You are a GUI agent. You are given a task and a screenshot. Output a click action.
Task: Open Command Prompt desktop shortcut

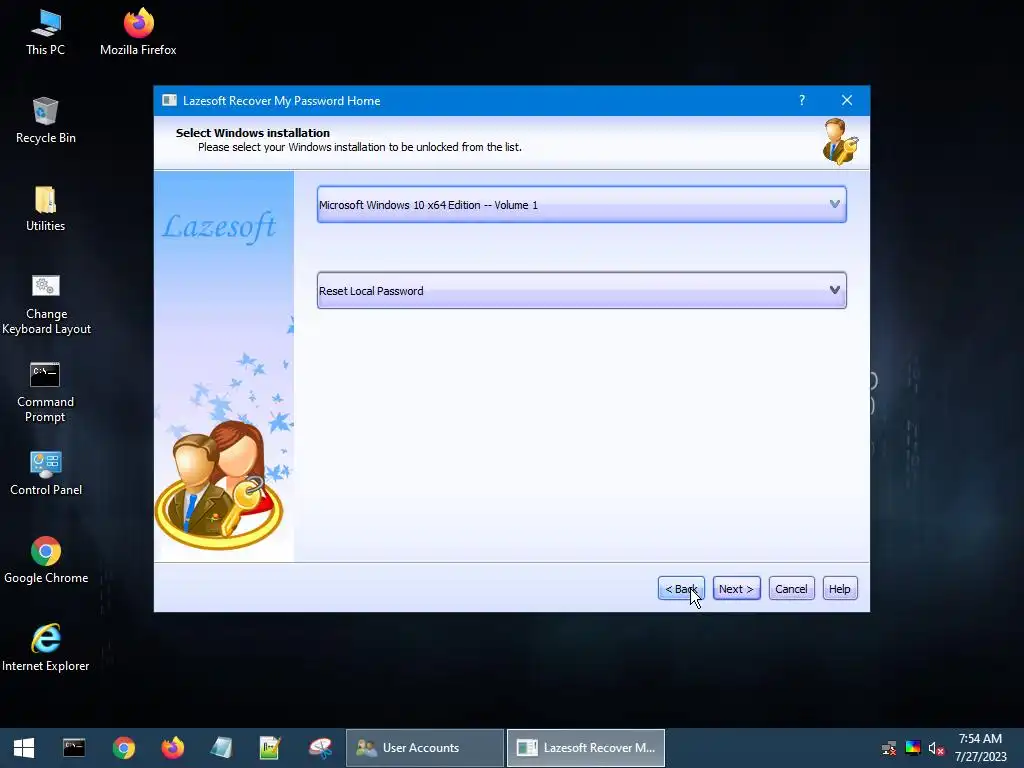pyautogui.click(x=45, y=392)
